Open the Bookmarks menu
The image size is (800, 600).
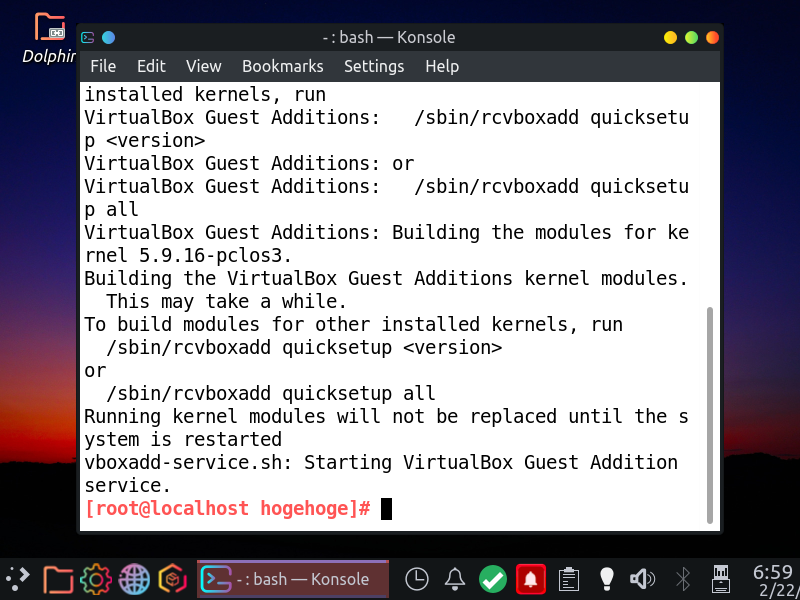(x=283, y=66)
